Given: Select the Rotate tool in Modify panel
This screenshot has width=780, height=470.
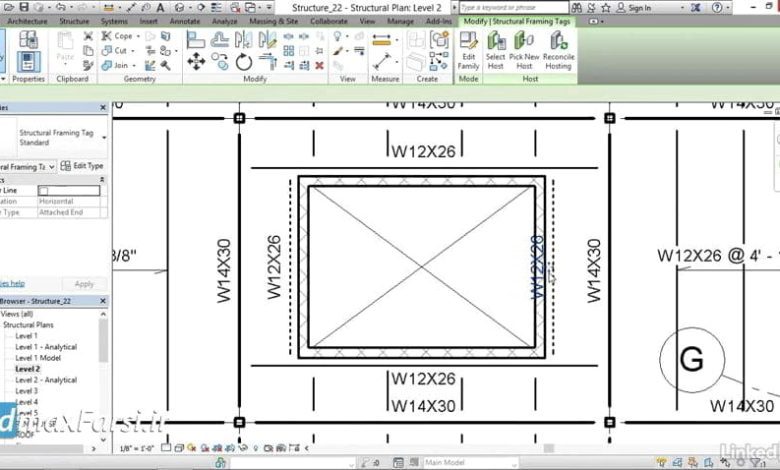Looking at the screenshot, I should 245,62.
